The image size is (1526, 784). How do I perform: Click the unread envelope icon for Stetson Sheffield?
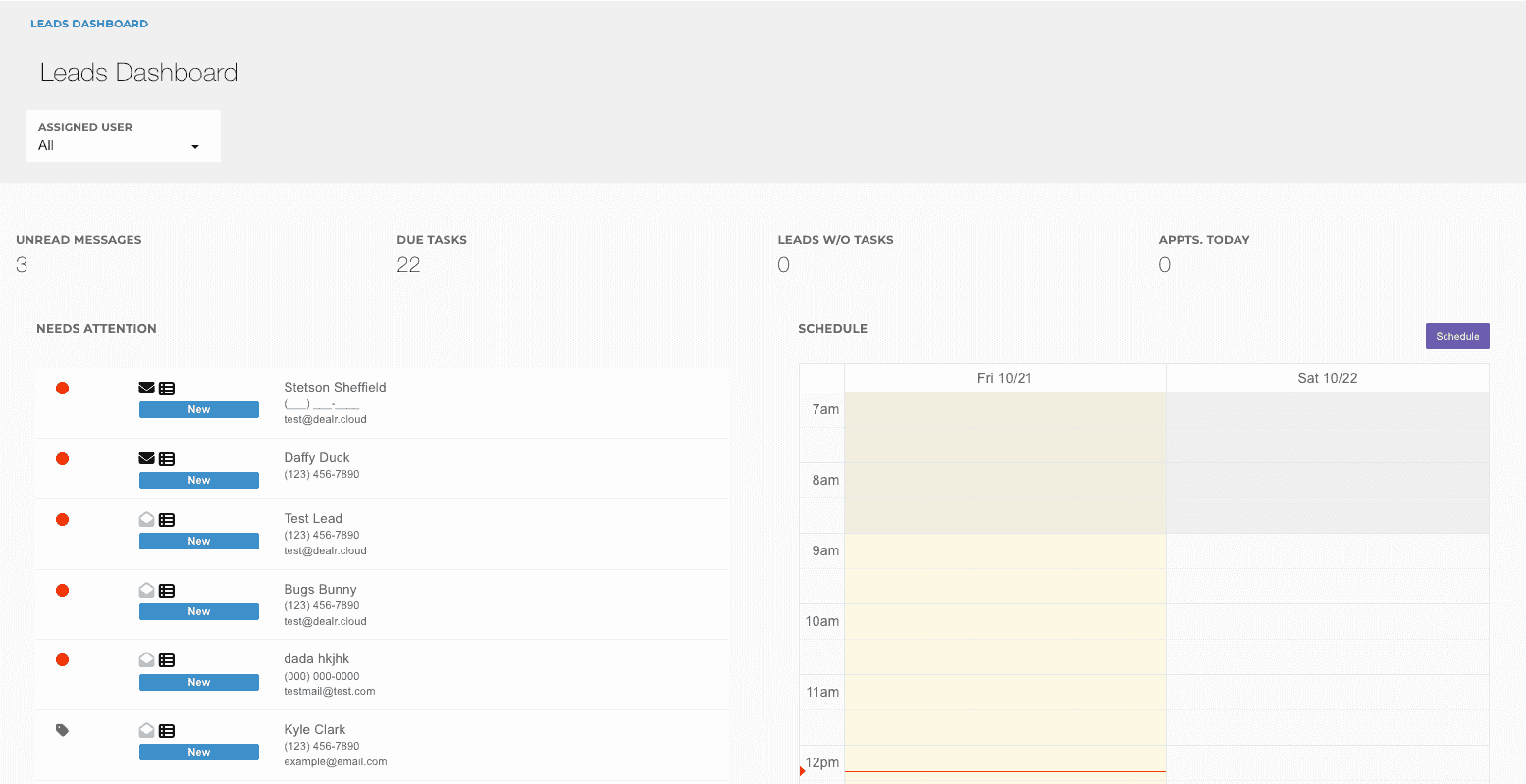pos(146,389)
